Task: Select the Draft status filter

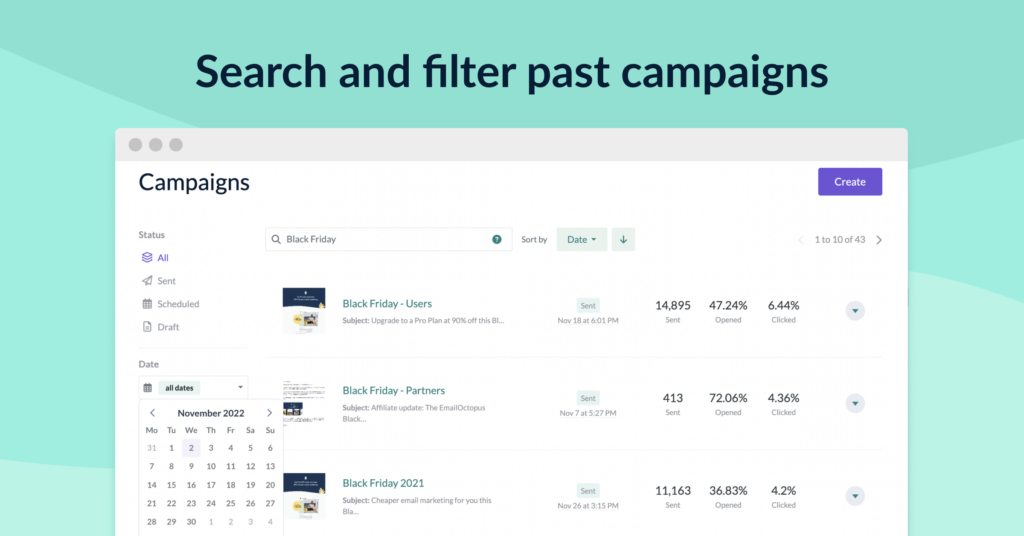Action: click(x=168, y=327)
